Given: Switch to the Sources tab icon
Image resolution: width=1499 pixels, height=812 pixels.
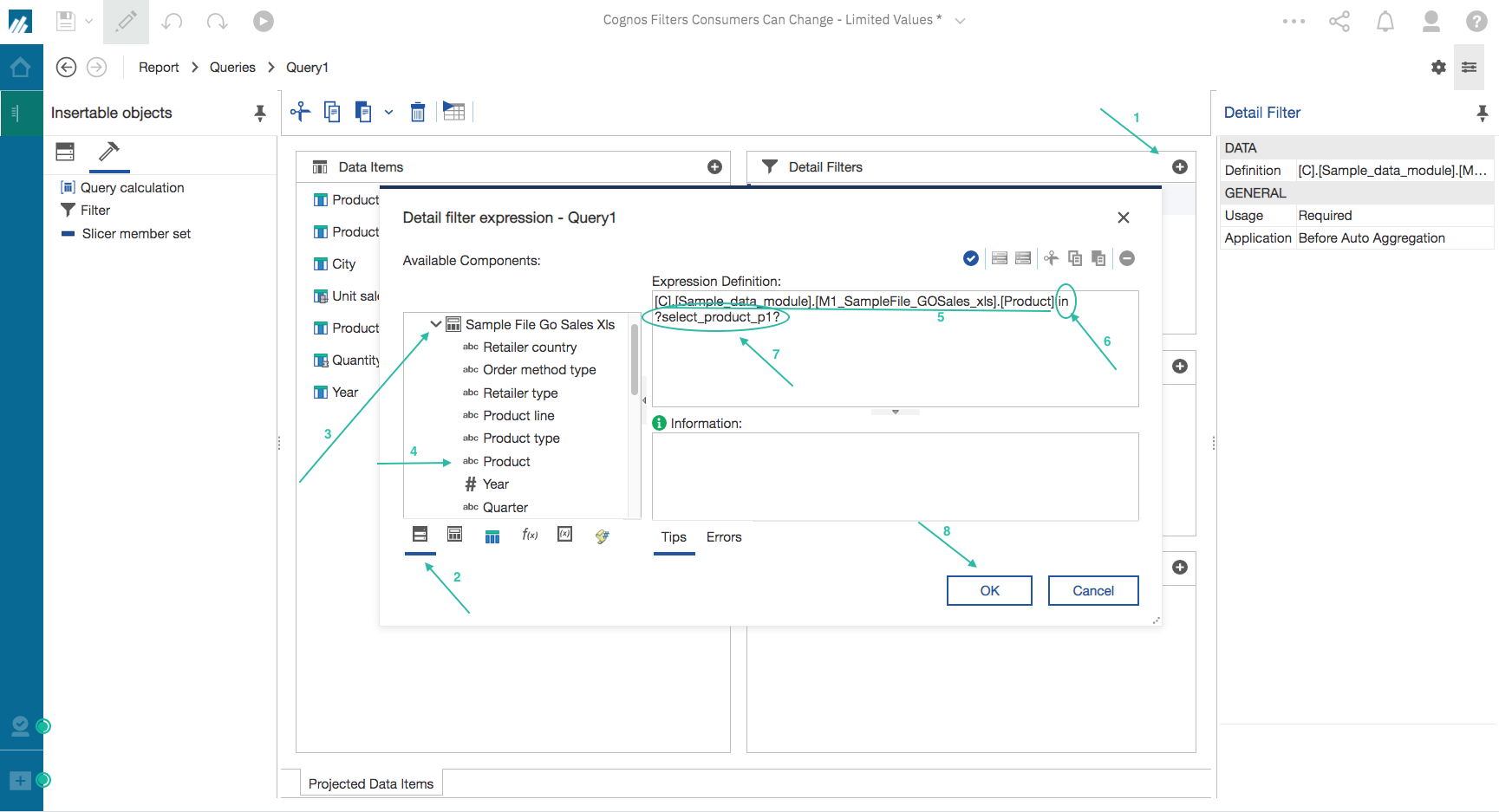Looking at the screenshot, I should click(x=65, y=152).
